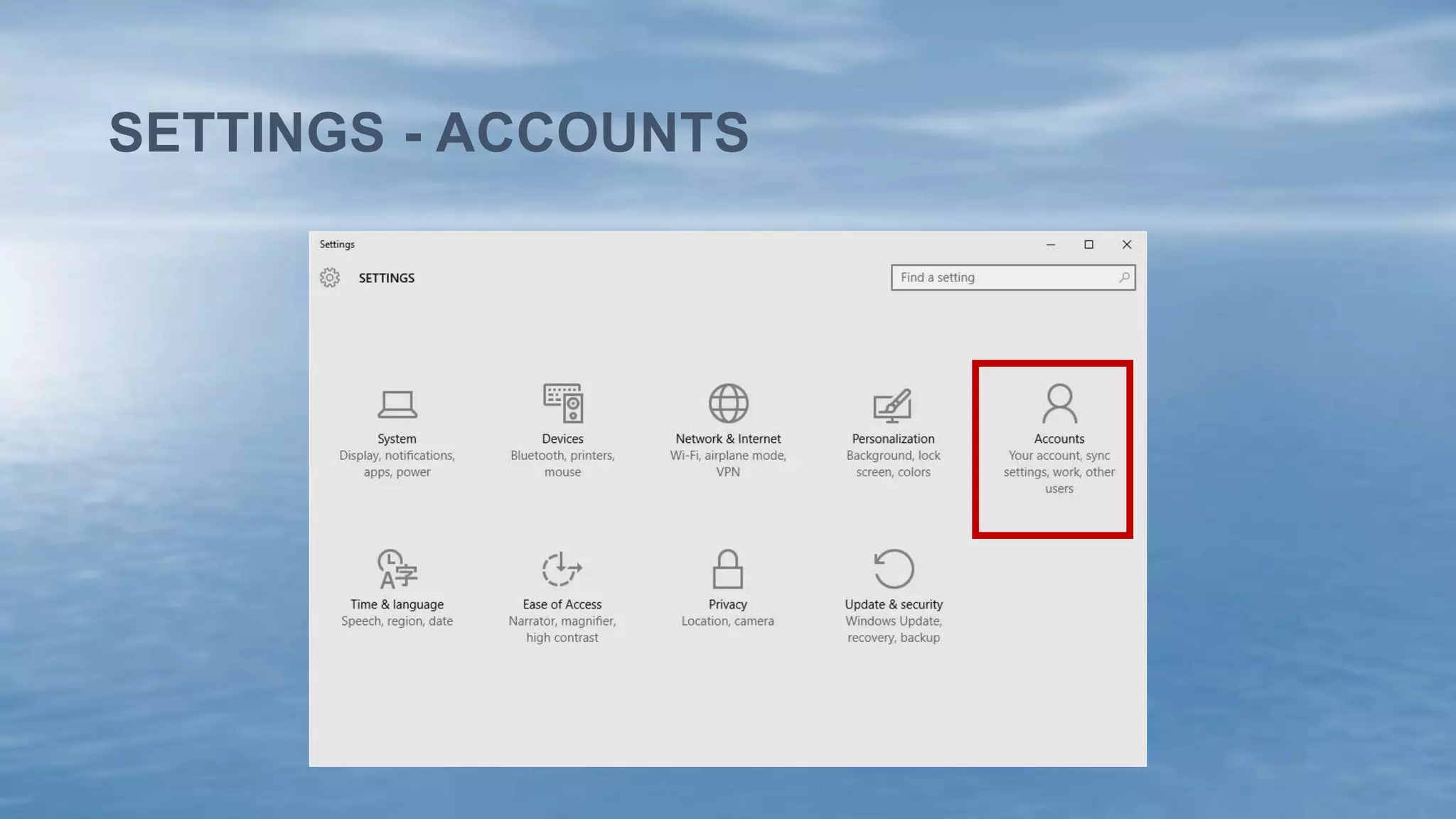Click 'Speech, region, date' description
Image resolution: width=1456 pixels, height=819 pixels.
397,621
